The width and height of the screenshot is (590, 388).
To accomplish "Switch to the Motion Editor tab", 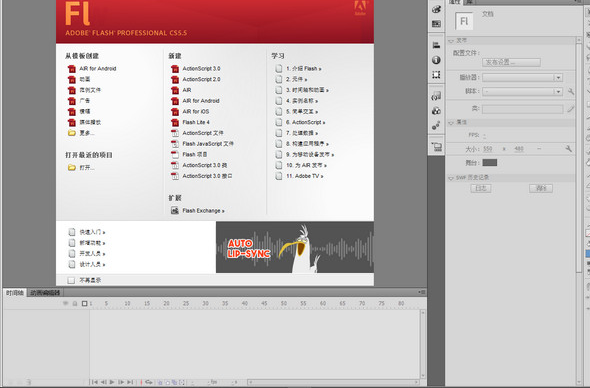I will click(45, 293).
